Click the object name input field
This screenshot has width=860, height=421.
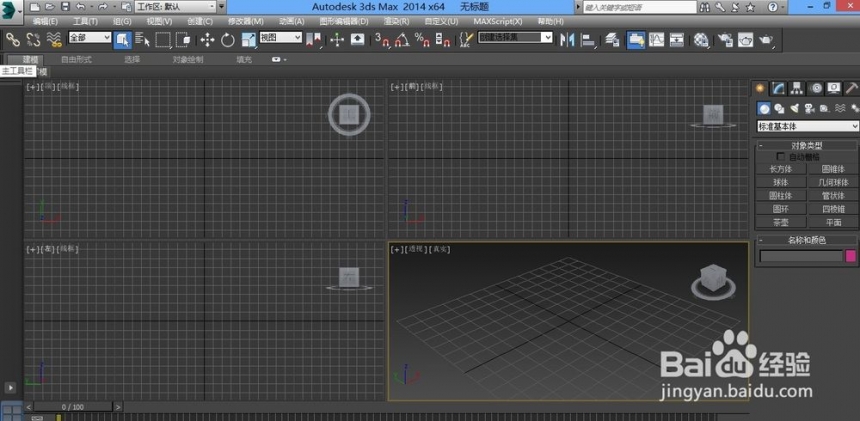pos(801,255)
